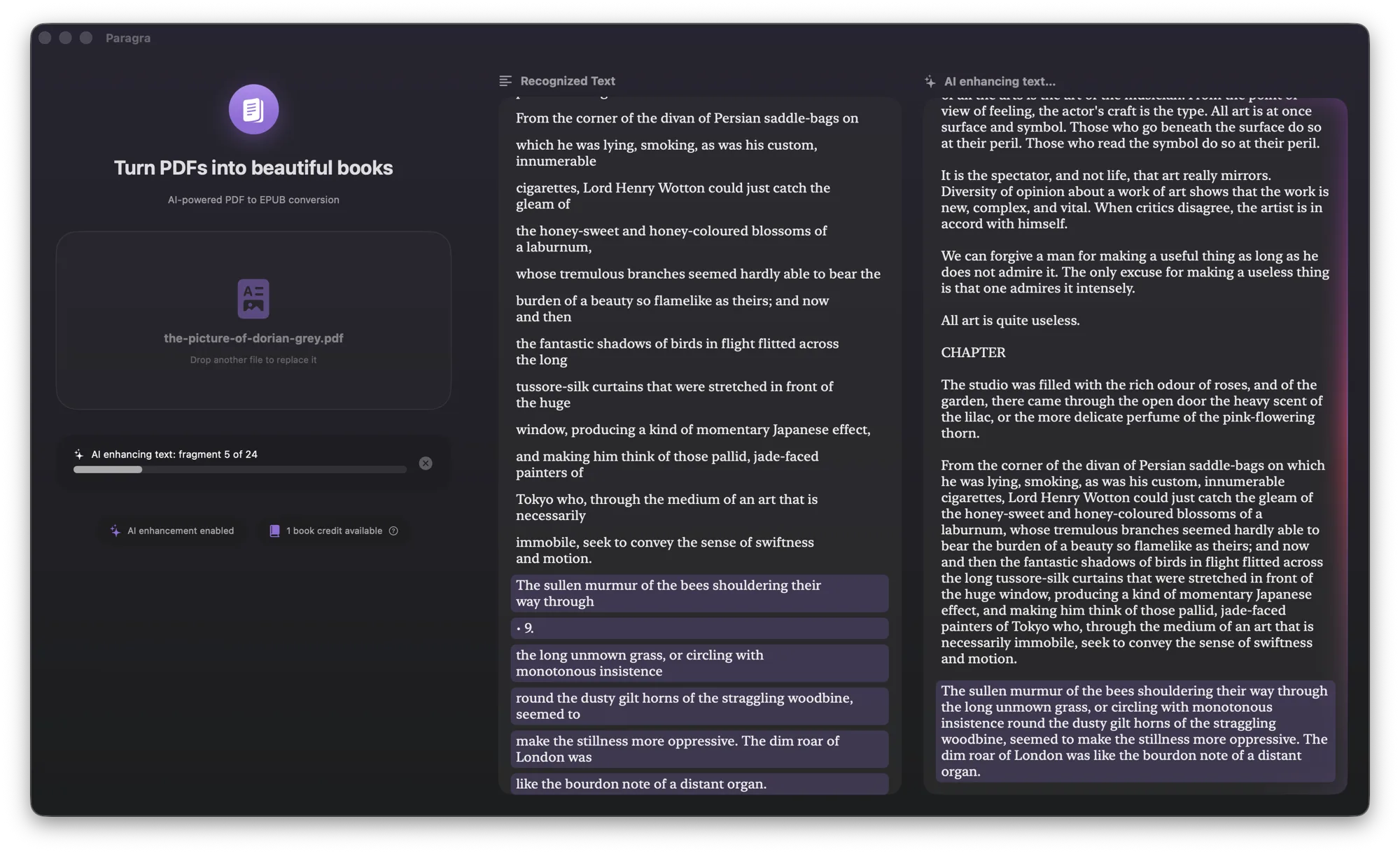Click 'like the bourdon note of a distant organ.'
The width and height of the screenshot is (1400, 854).
pyautogui.click(x=699, y=784)
